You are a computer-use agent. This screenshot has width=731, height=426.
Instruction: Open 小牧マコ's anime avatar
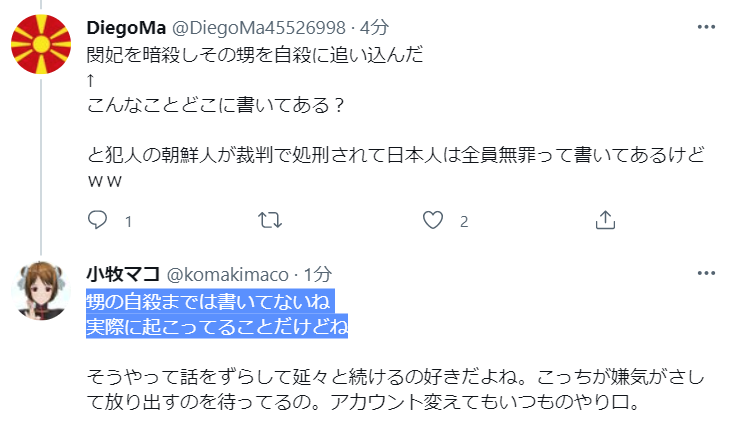click(x=39, y=291)
